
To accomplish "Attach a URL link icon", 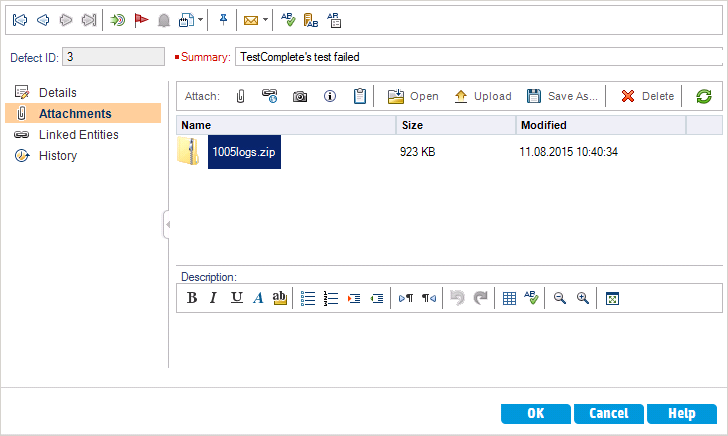I will (x=269, y=96).
